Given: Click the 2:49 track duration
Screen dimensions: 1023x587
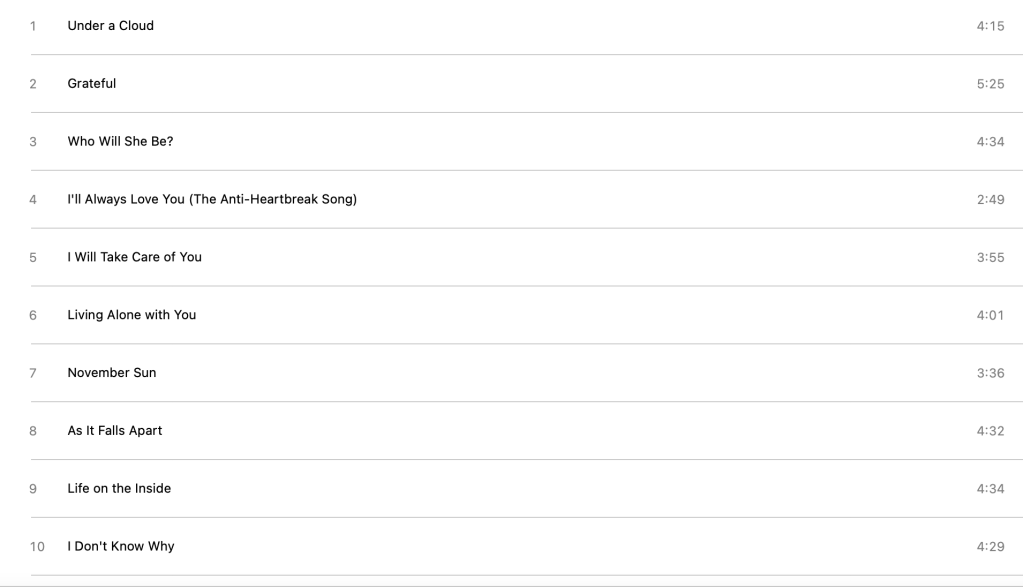Looking at the screenshot, I should point(990,200).
